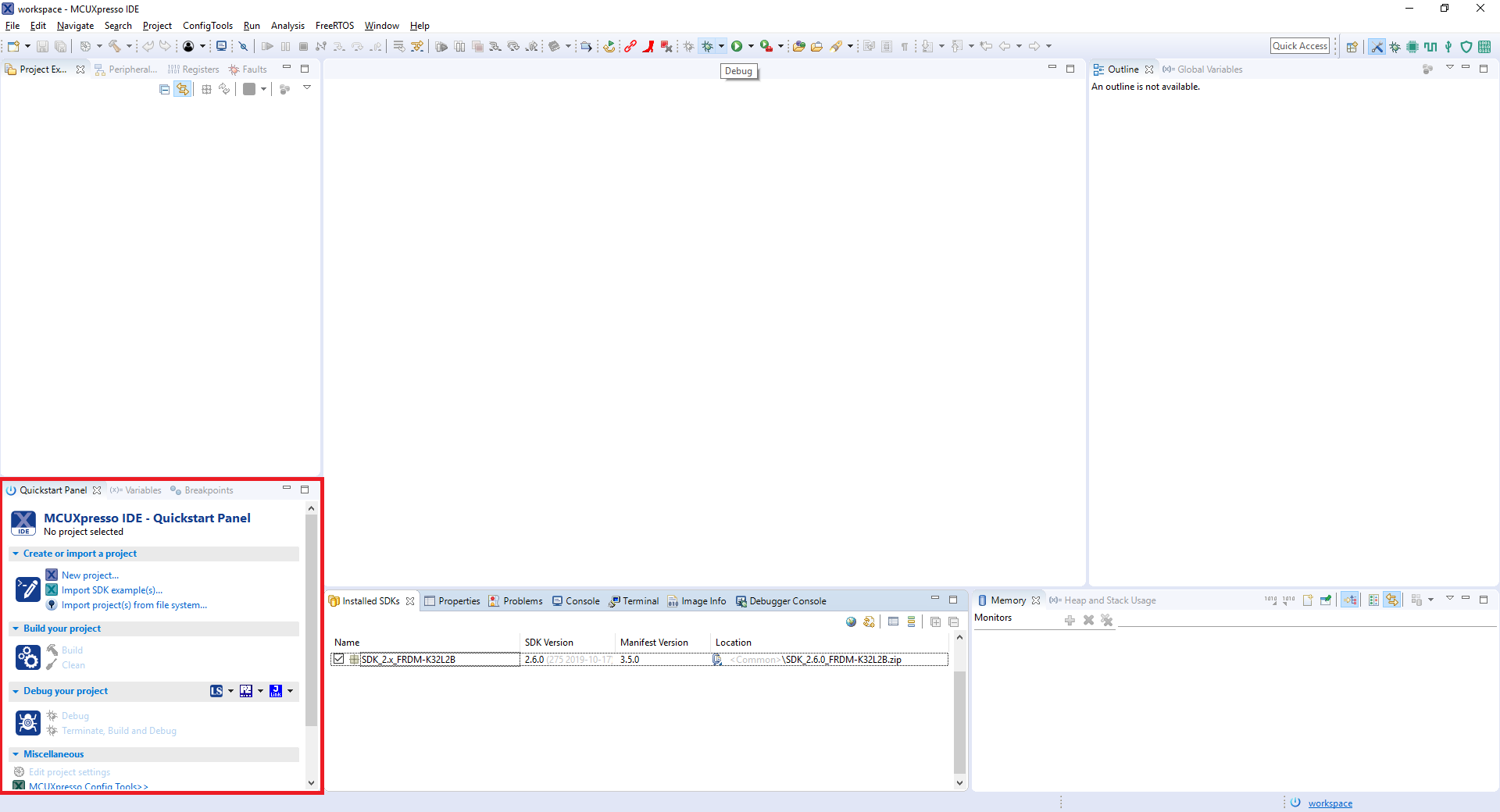Image resolution: width=1500 pixels, height=812 pixels.
Task: Click the globe icon in Installed SDKs toolbar
Action: (851, 622)
